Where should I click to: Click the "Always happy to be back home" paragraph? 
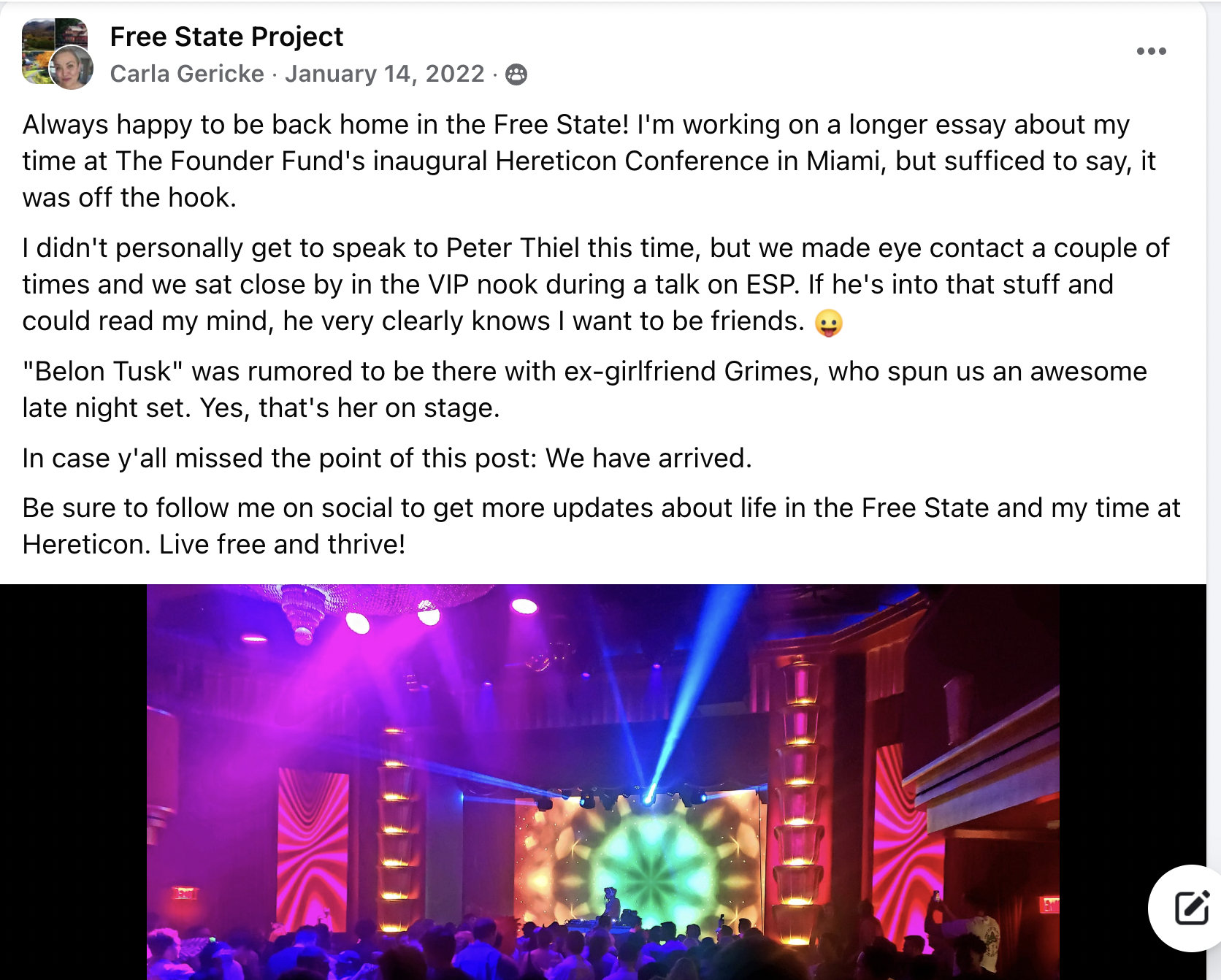pos(589,161)
